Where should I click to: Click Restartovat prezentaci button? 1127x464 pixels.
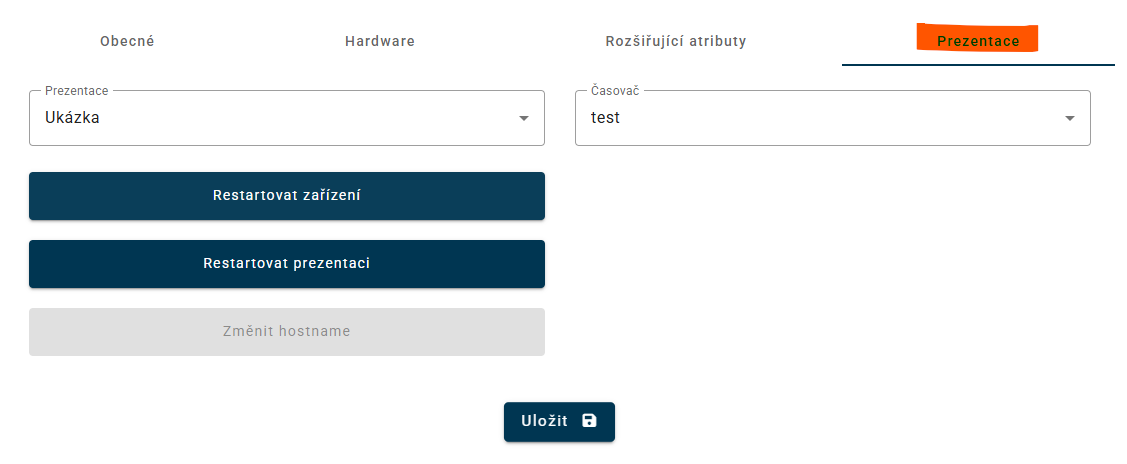coord(287,264)
